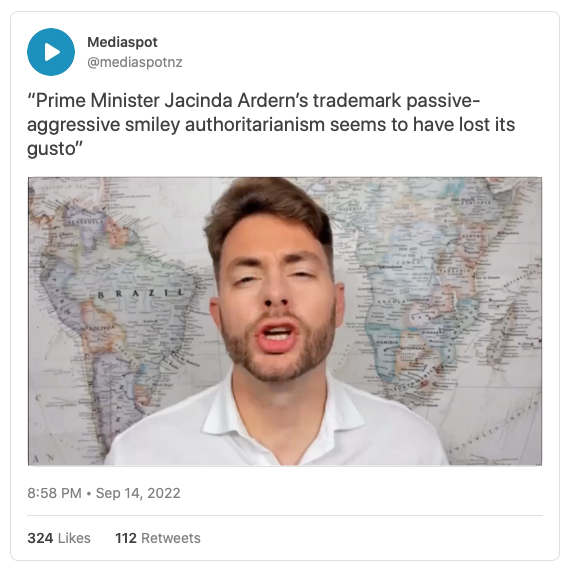The image size is (568, 567).
Task: Click the divider line above Likes
Action: pyautogui.click(x=285, y=515)
